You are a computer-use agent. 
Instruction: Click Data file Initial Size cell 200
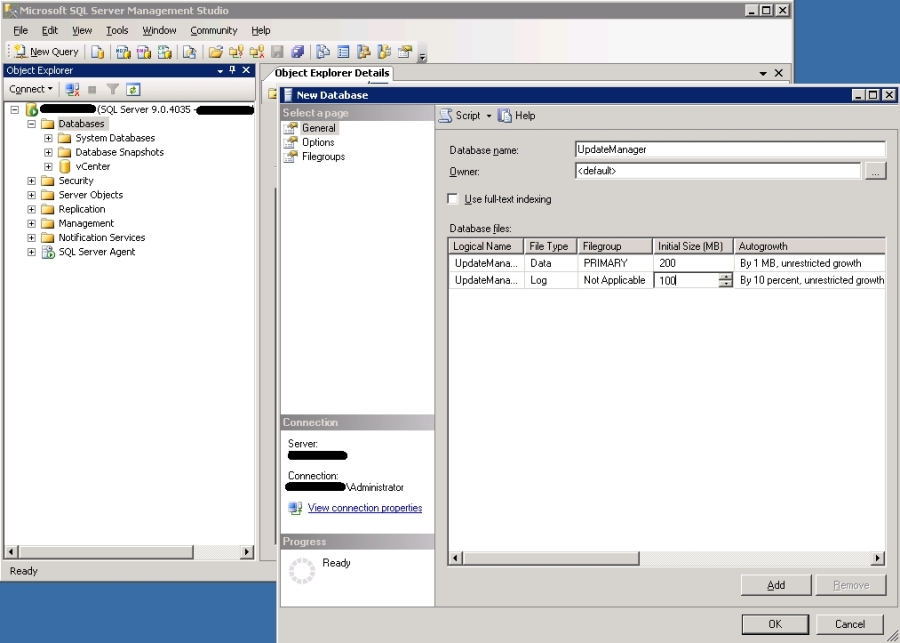[693, 263]
